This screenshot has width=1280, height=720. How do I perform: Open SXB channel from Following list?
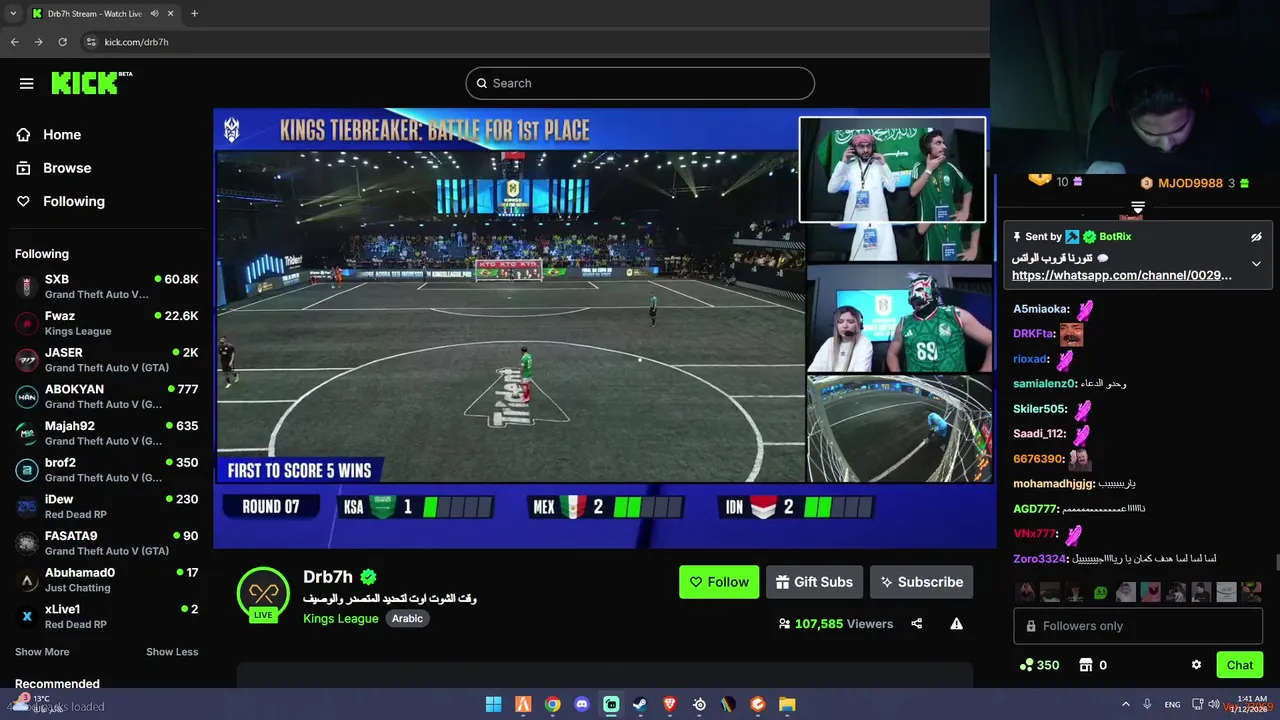pos(107,287)
